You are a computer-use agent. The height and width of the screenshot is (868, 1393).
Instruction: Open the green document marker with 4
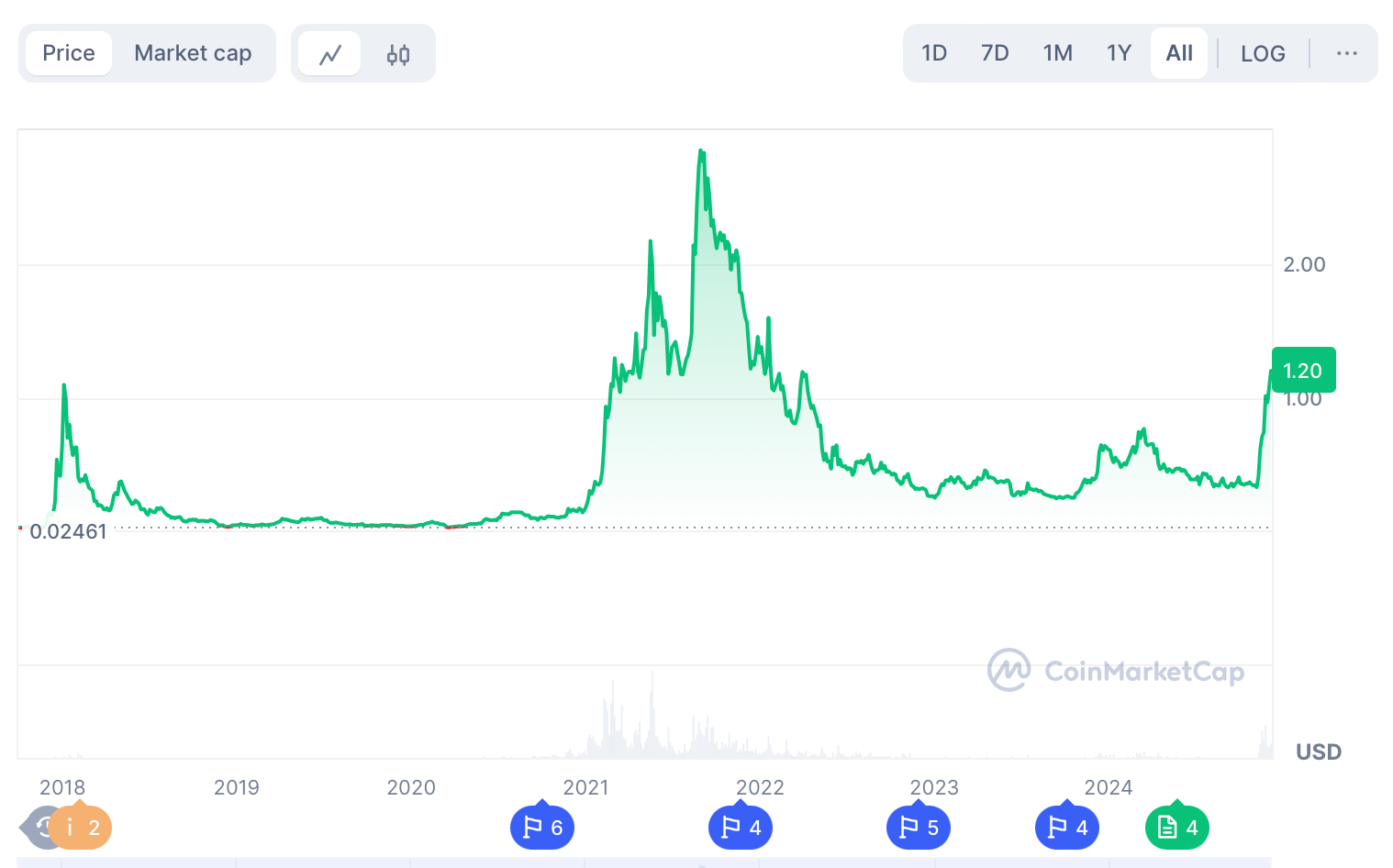click(x=1177, y=828)
